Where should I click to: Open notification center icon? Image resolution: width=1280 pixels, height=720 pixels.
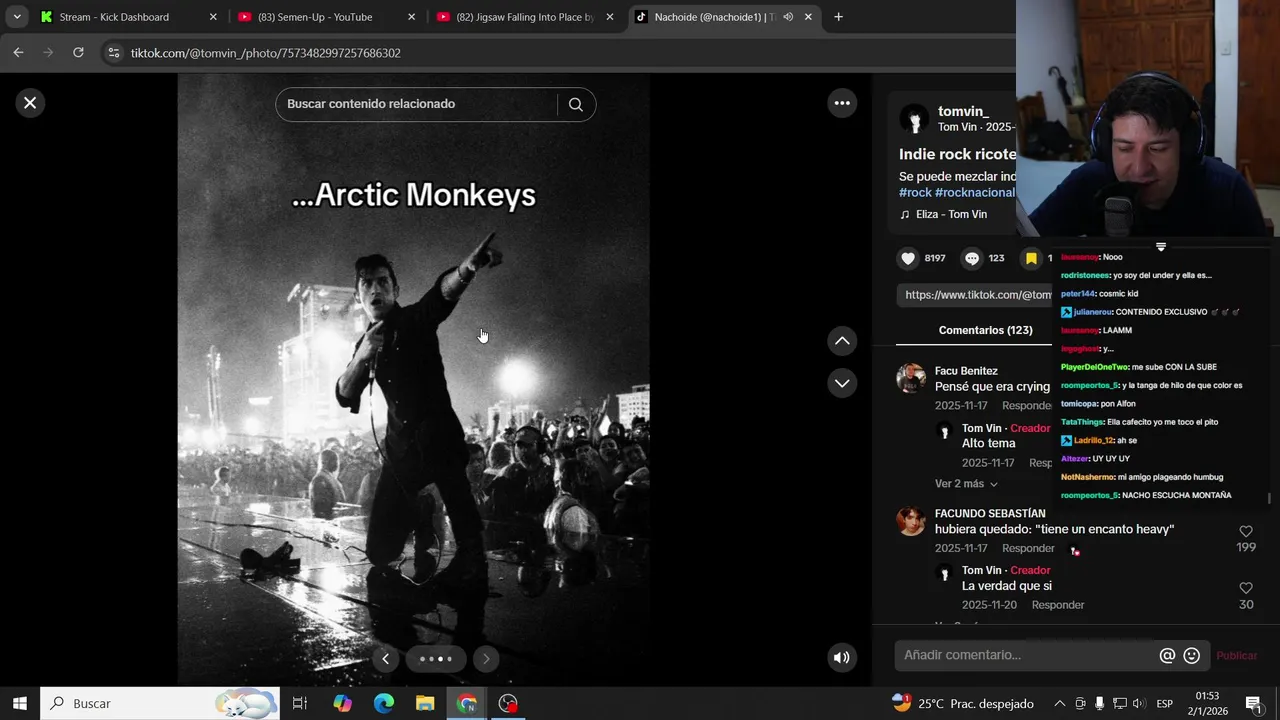pyautogui.click(x=1253, y=704)
